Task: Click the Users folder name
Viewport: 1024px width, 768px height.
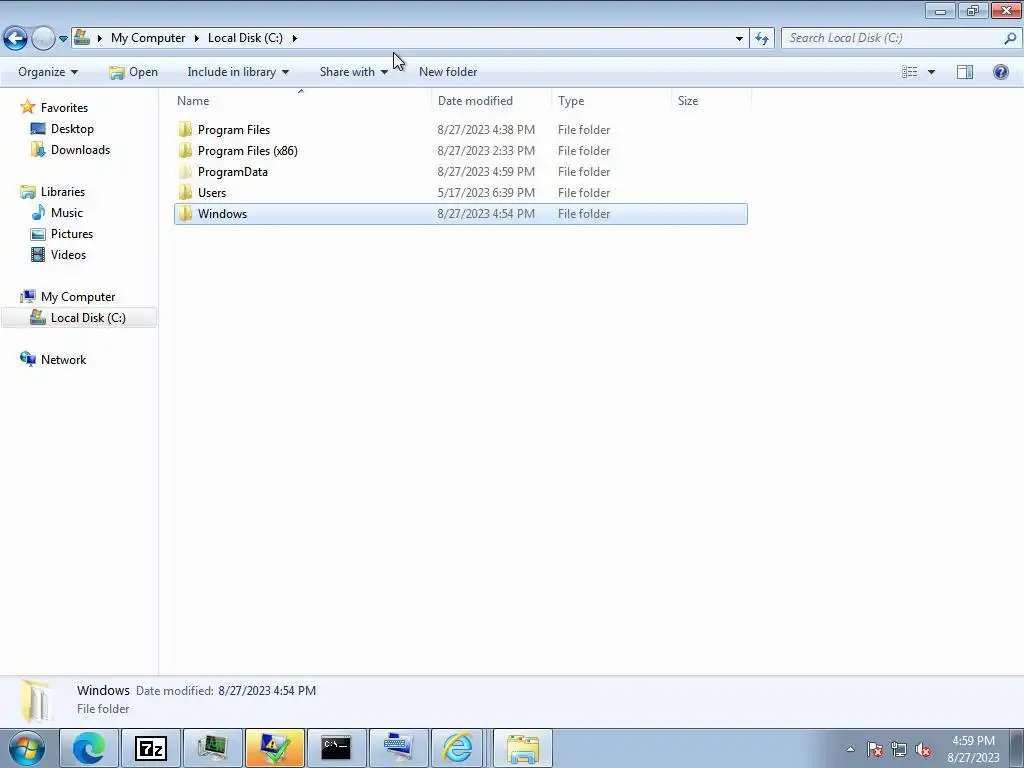Action: click(212, 192)
